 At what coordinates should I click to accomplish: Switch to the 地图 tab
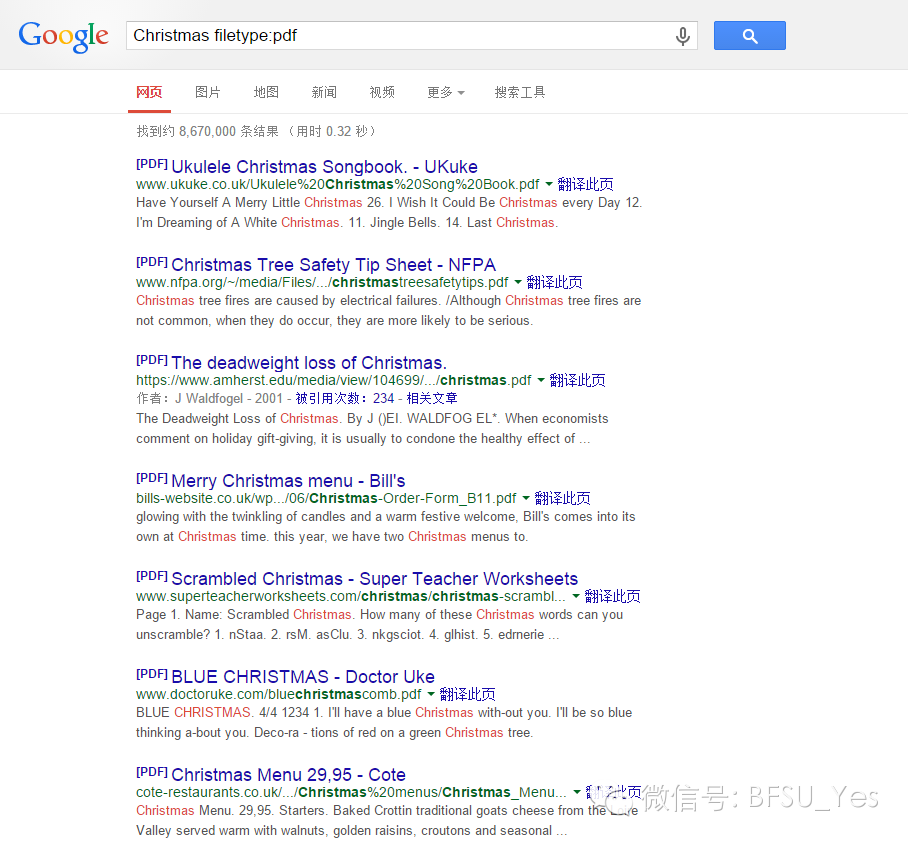tap(266, 92)
